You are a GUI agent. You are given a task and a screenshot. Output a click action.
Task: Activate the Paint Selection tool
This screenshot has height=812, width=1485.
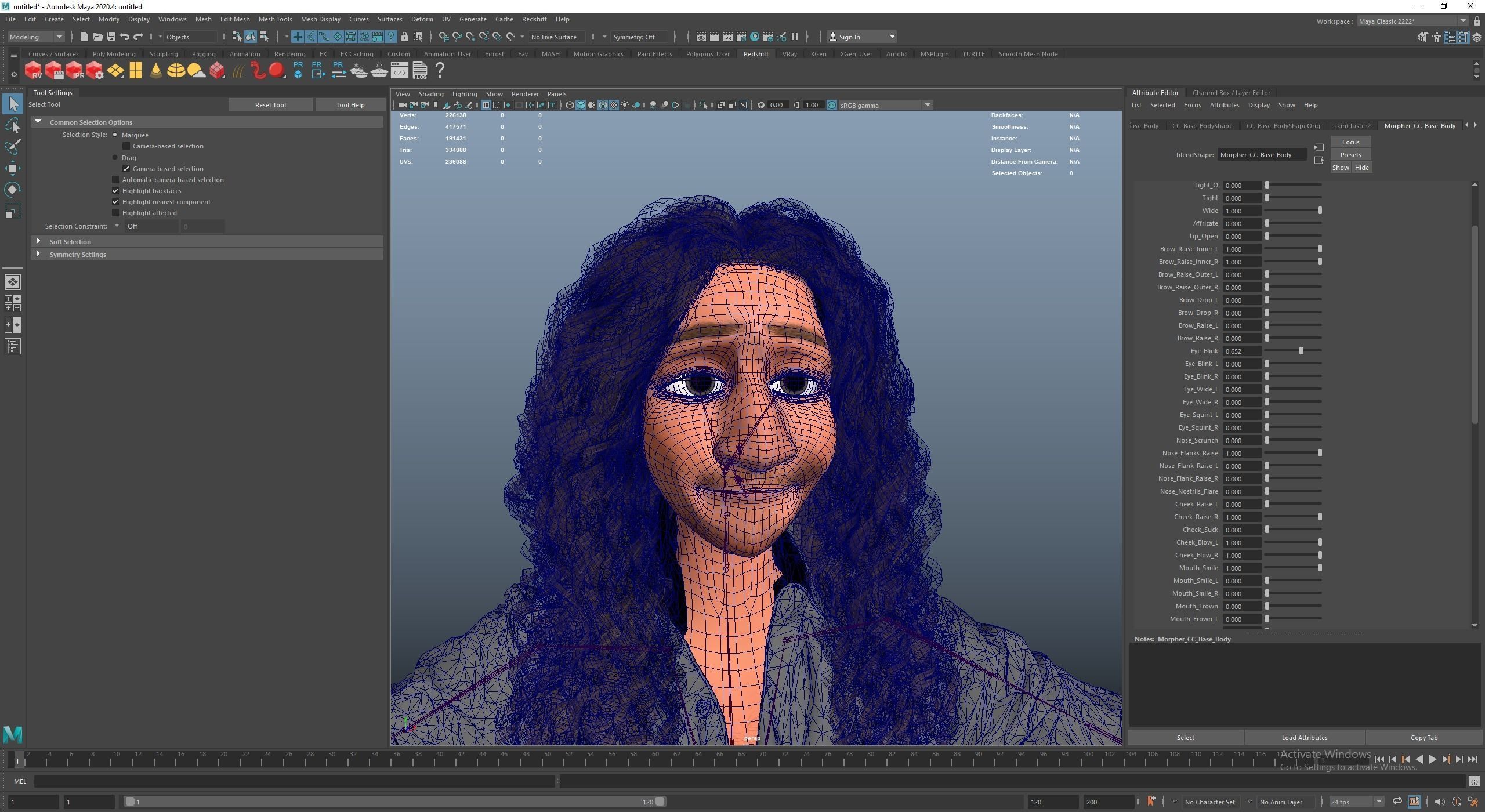click(x=13, y=147)
